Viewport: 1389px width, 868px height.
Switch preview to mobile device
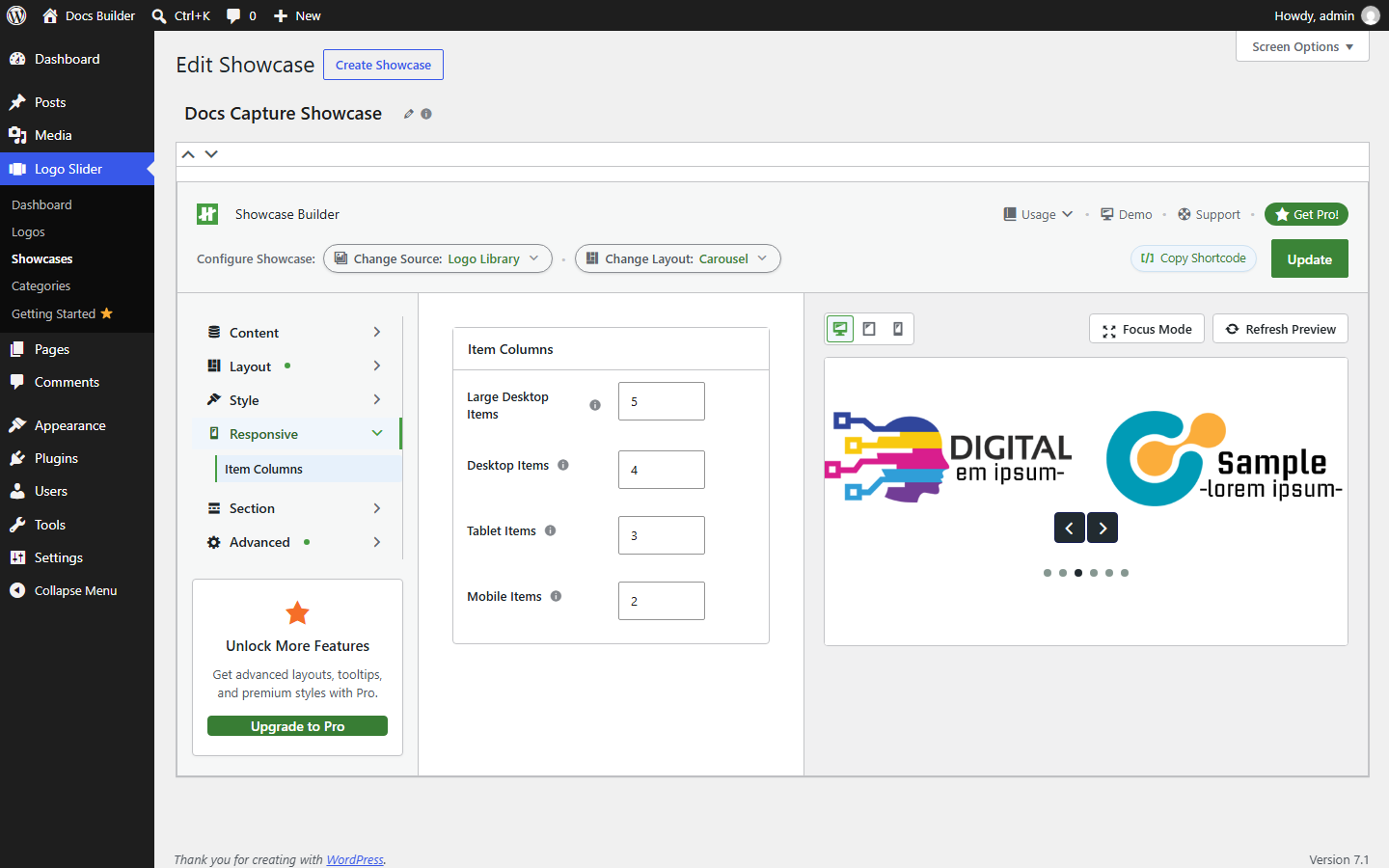898,329
